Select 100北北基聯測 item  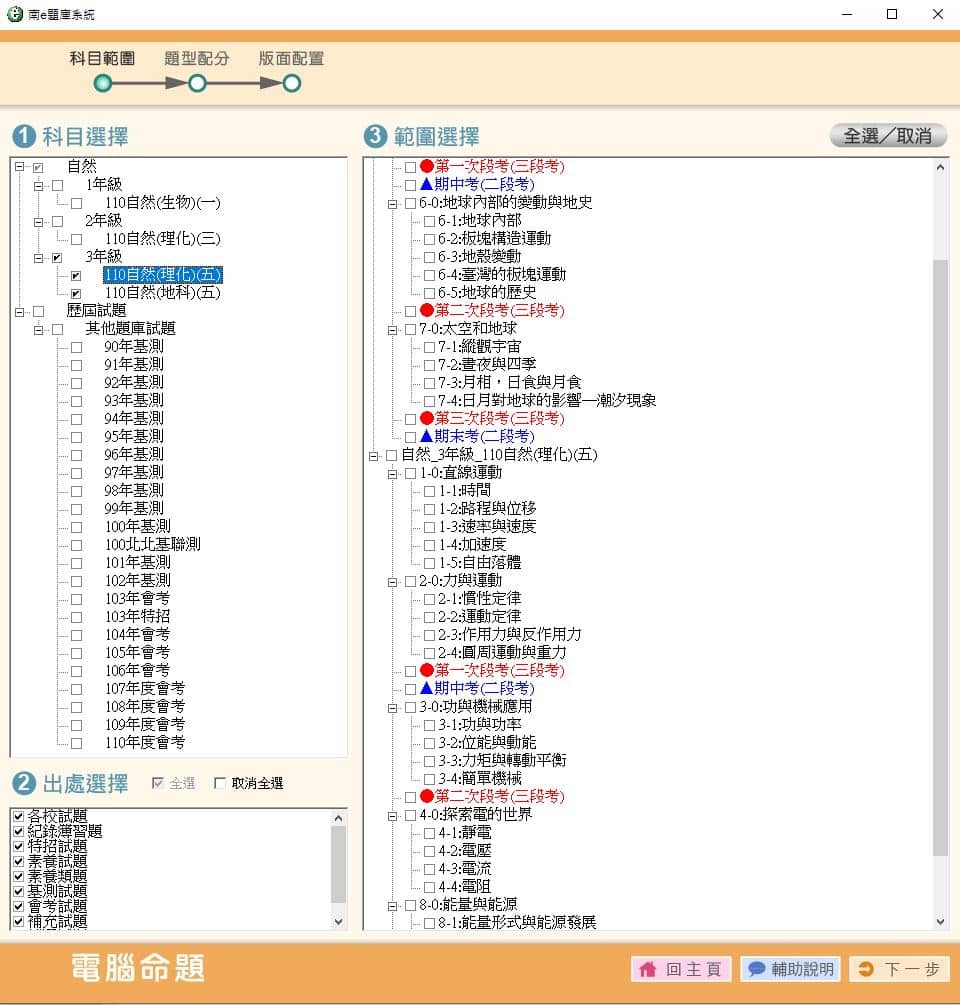(153, 544)
